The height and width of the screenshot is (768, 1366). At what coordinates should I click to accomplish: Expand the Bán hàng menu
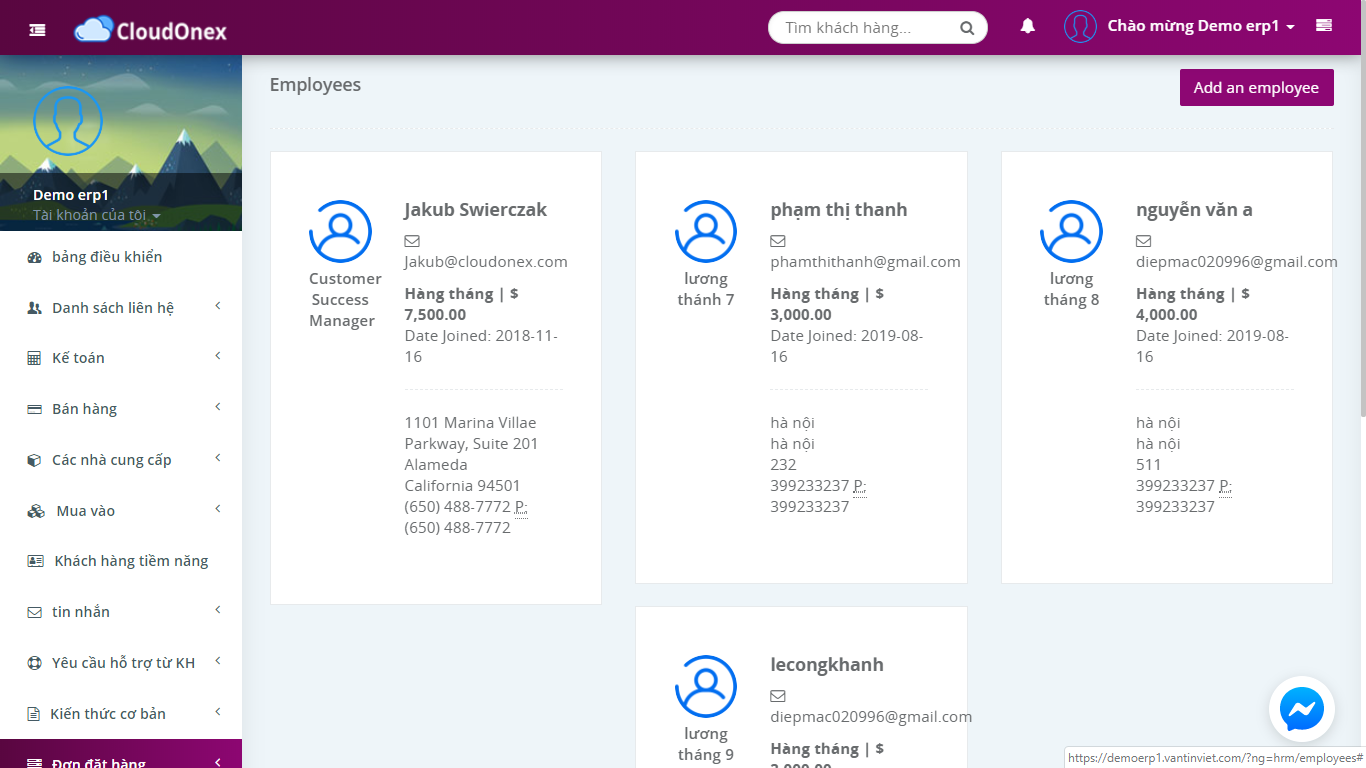pos(121,409)
